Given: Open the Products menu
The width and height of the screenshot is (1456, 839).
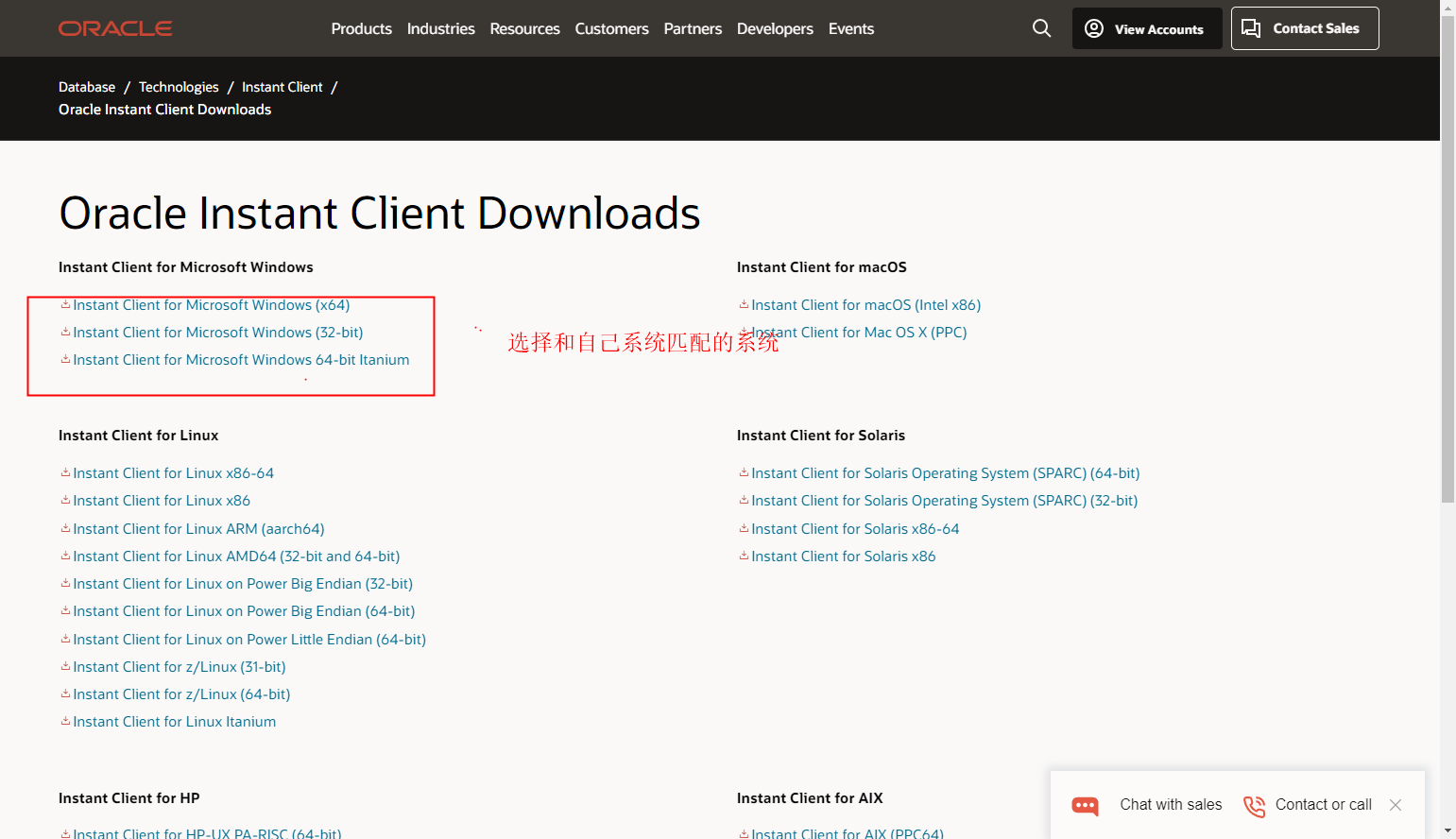Looking at the screenshot, I should click(x=361, y=28).
